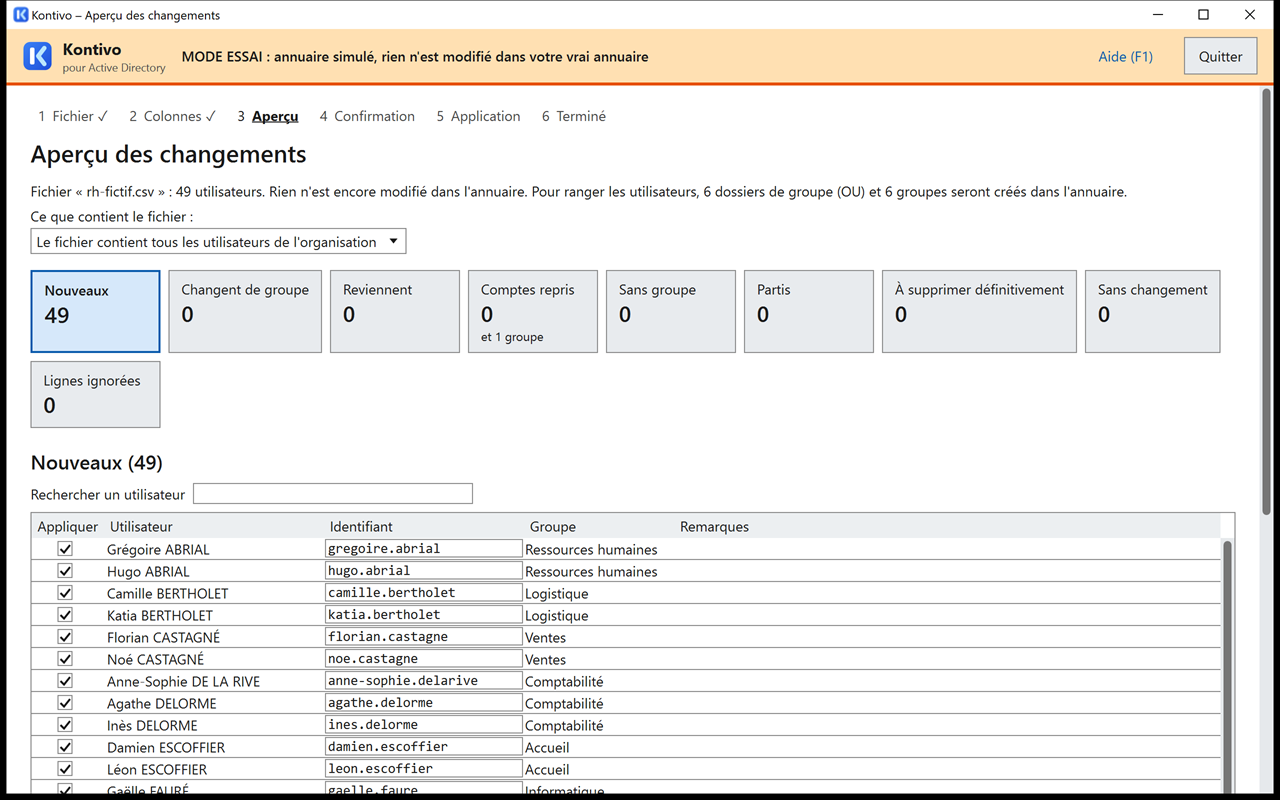
Task: Click the Quitter button
Action: (x=1220, y=56)
